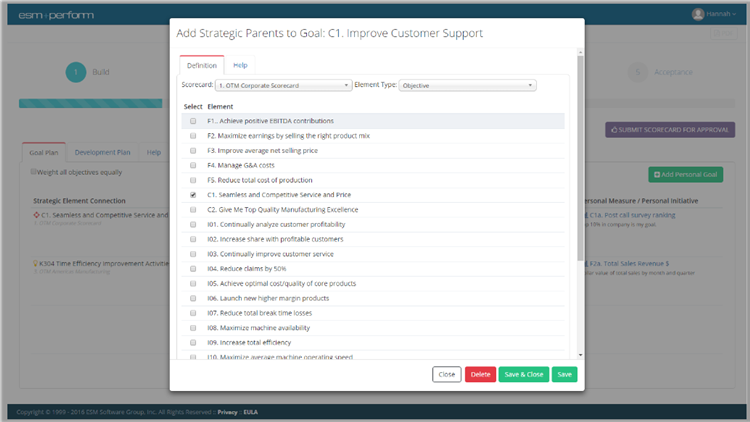
Task: Click the Select column header
Action: 193,107
